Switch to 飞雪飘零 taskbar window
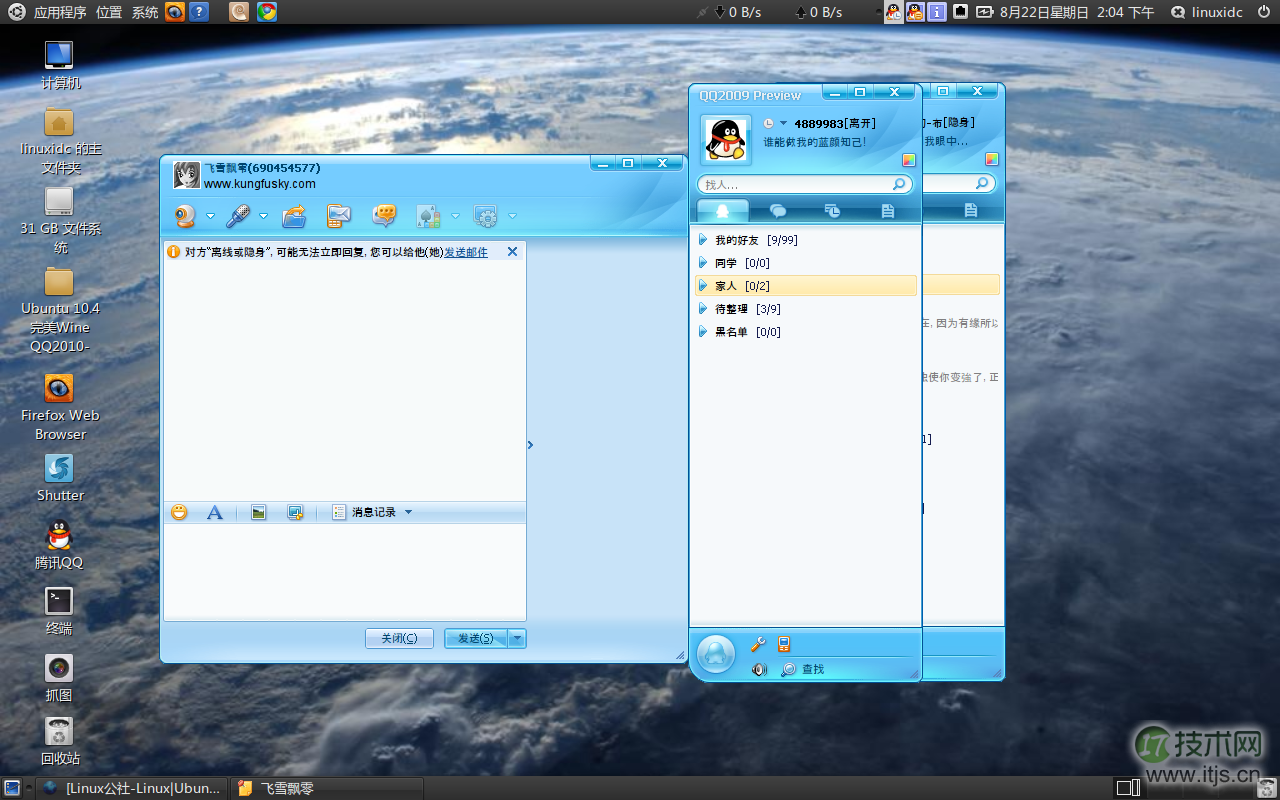1280x800 pixels. tap(327, 788)
